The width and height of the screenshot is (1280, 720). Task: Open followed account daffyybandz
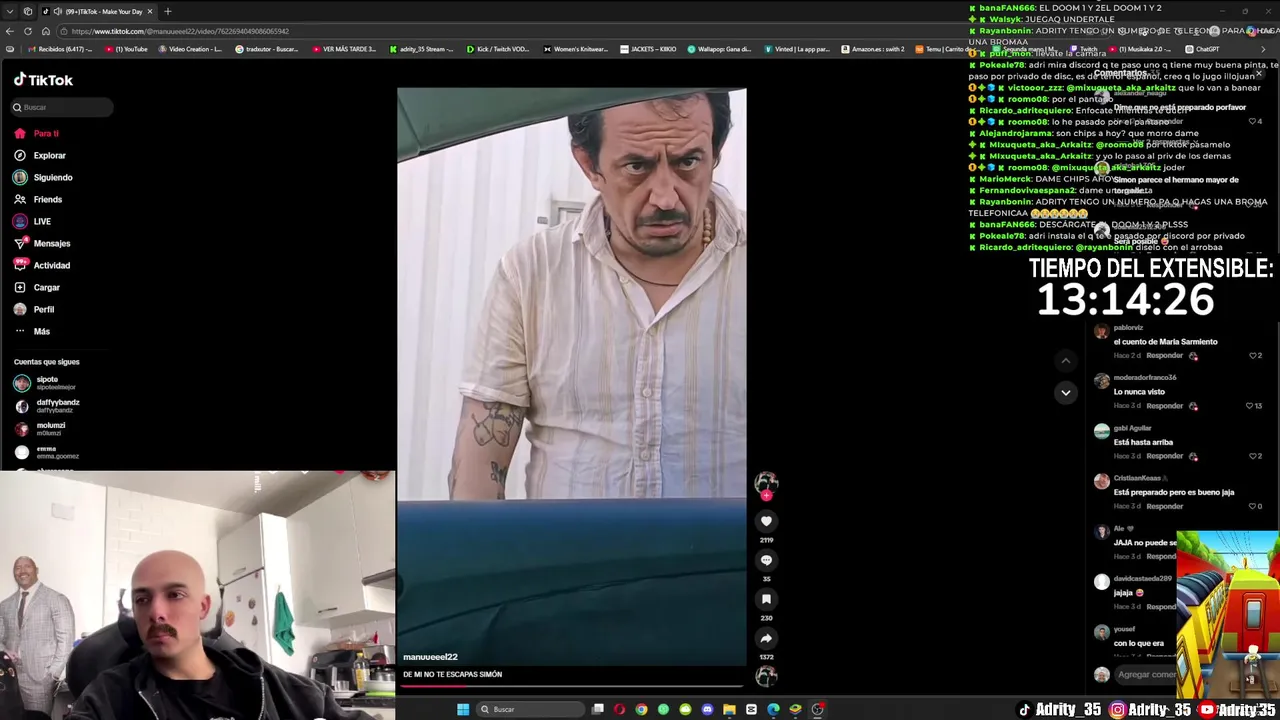click(x=47, y=406)
